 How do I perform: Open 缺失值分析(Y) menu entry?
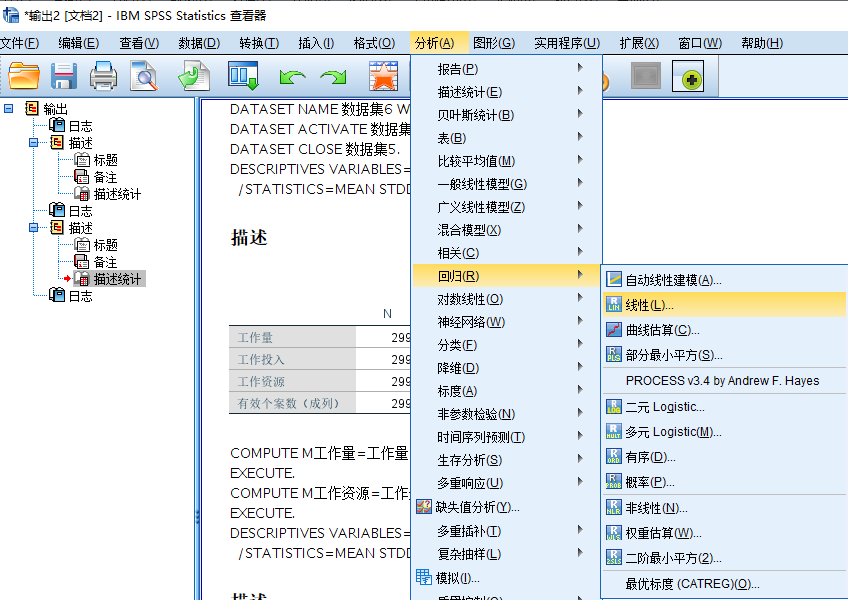coord(507,507)
